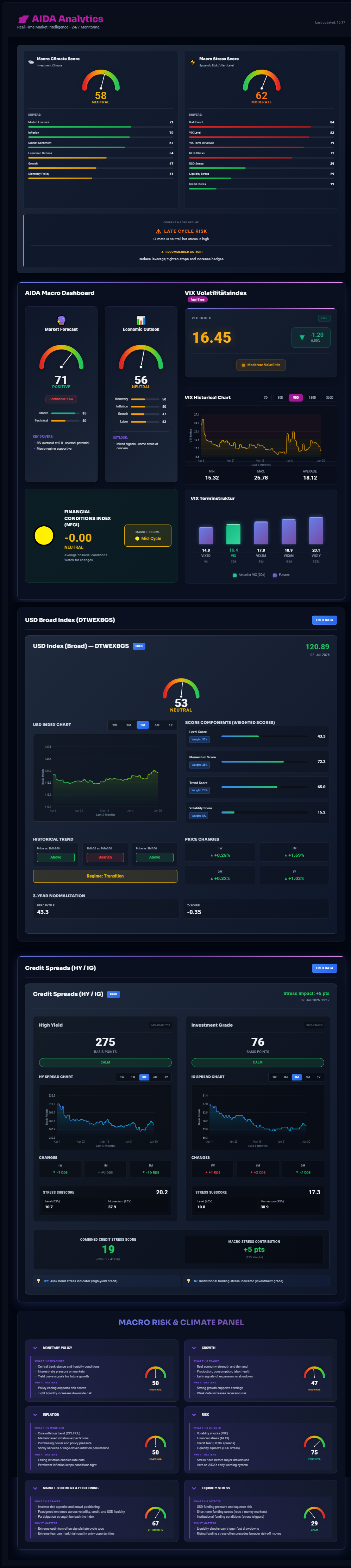Switch USD Index chart to 1Y
This screenshot has width=351, height=1568.
pyautogui.click(x=171, y=725)
